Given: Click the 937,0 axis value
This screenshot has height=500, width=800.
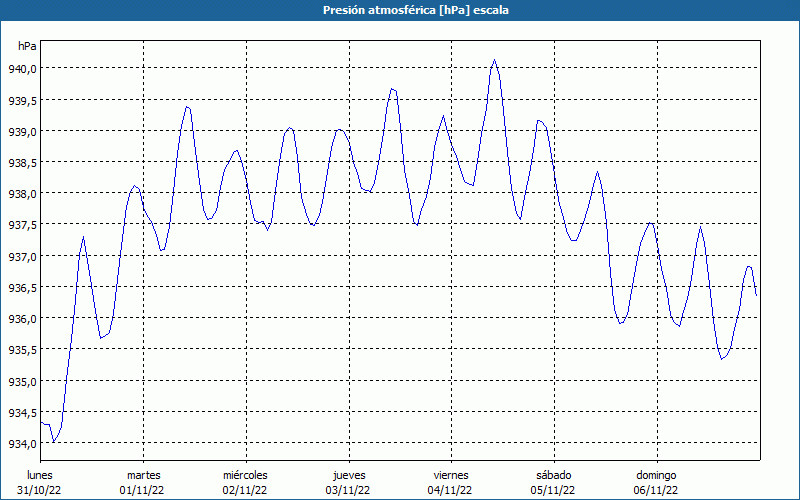Looking at the screenshot, I should [x=22, y=256].
